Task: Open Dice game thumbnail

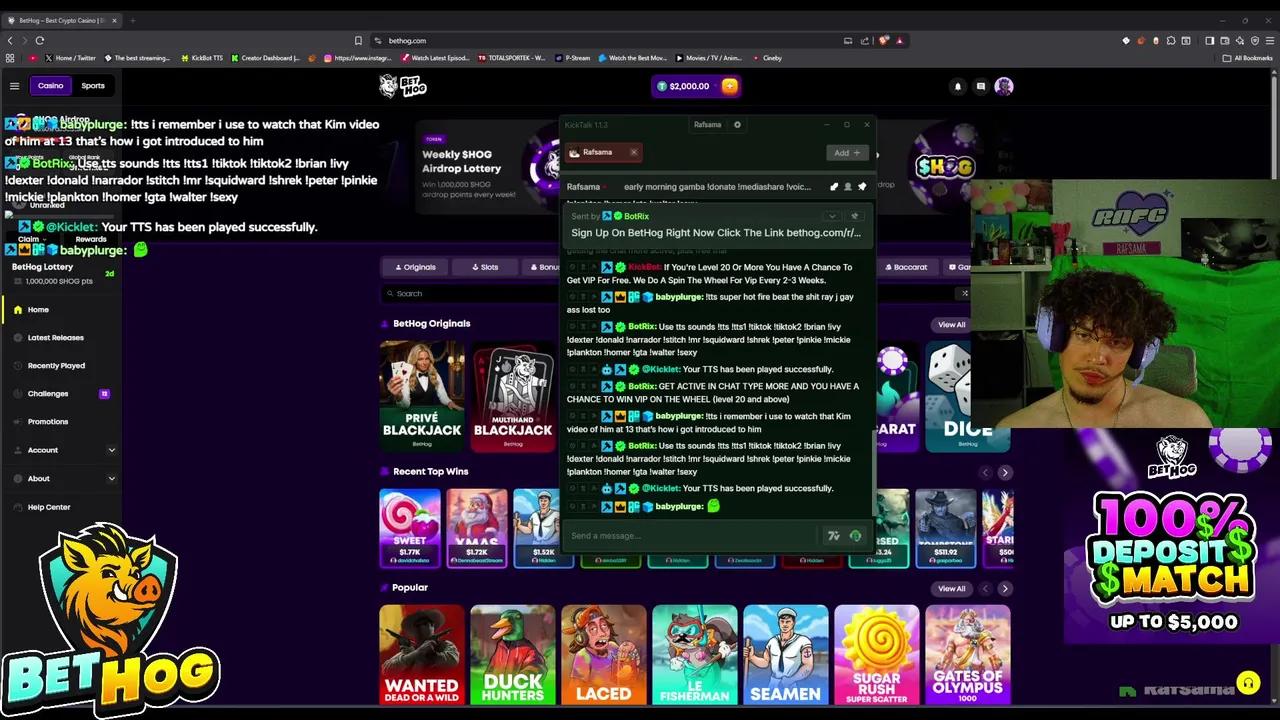Action: pos(967,396)
